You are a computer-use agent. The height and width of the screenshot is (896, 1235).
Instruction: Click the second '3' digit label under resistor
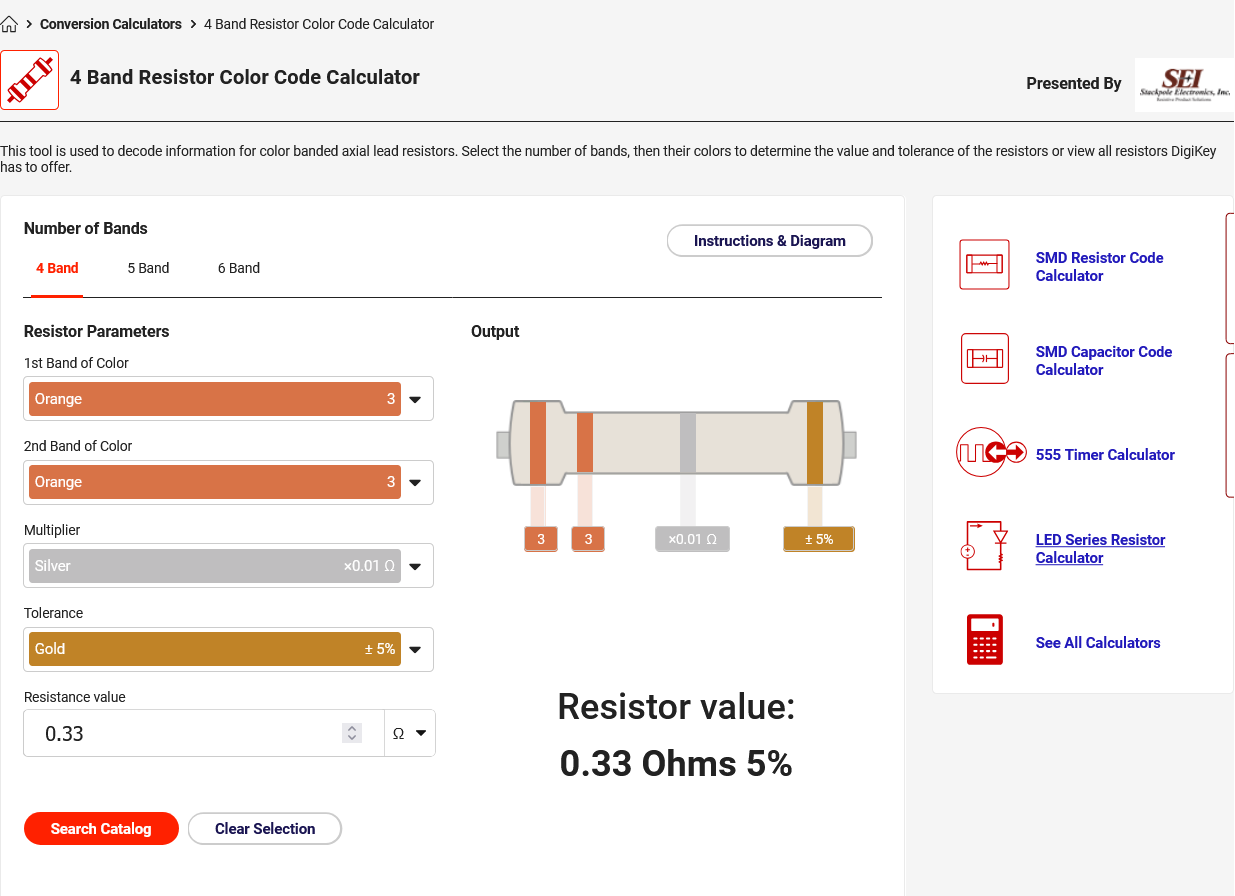588,539
